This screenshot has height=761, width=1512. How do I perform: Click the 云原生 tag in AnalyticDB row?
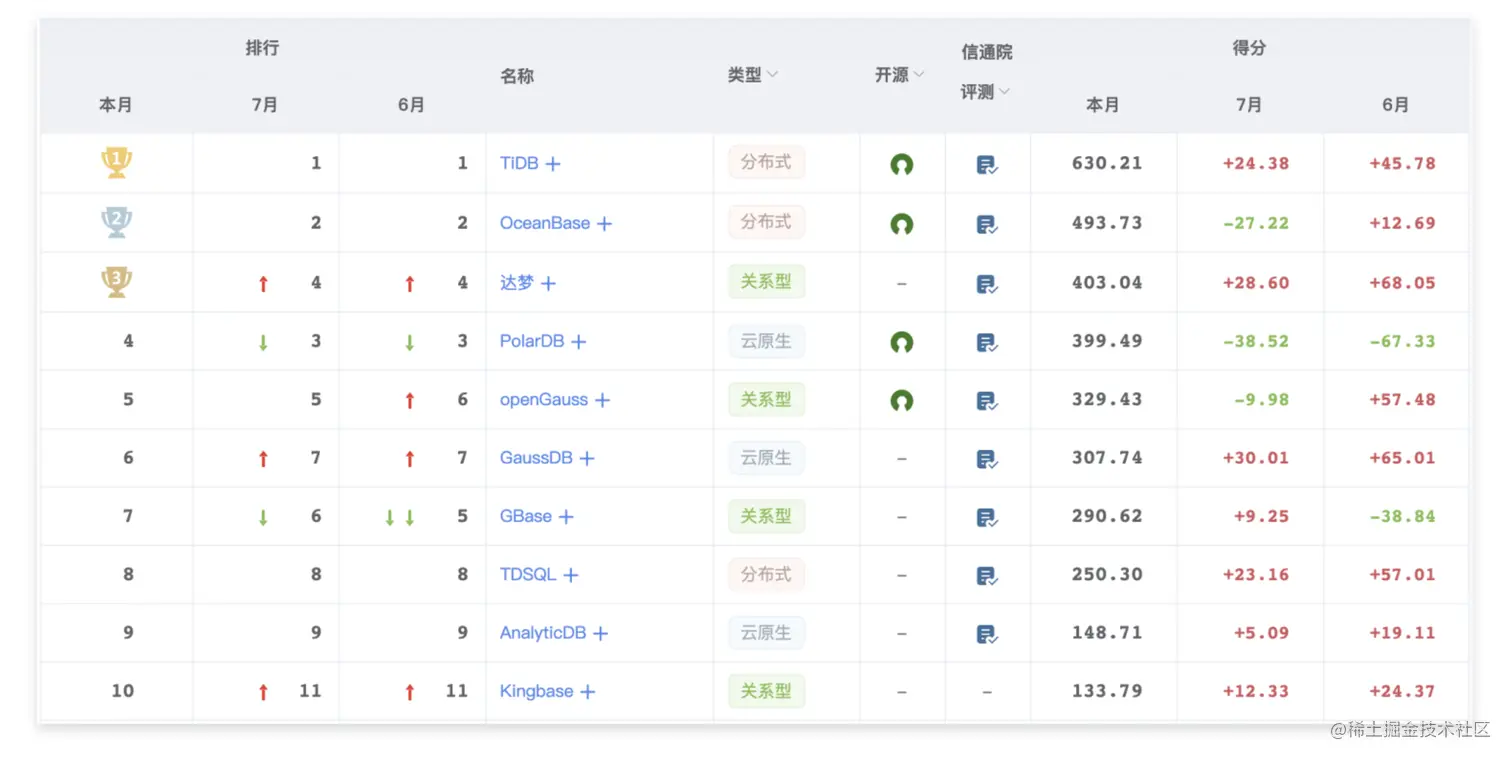coord(766,633)
